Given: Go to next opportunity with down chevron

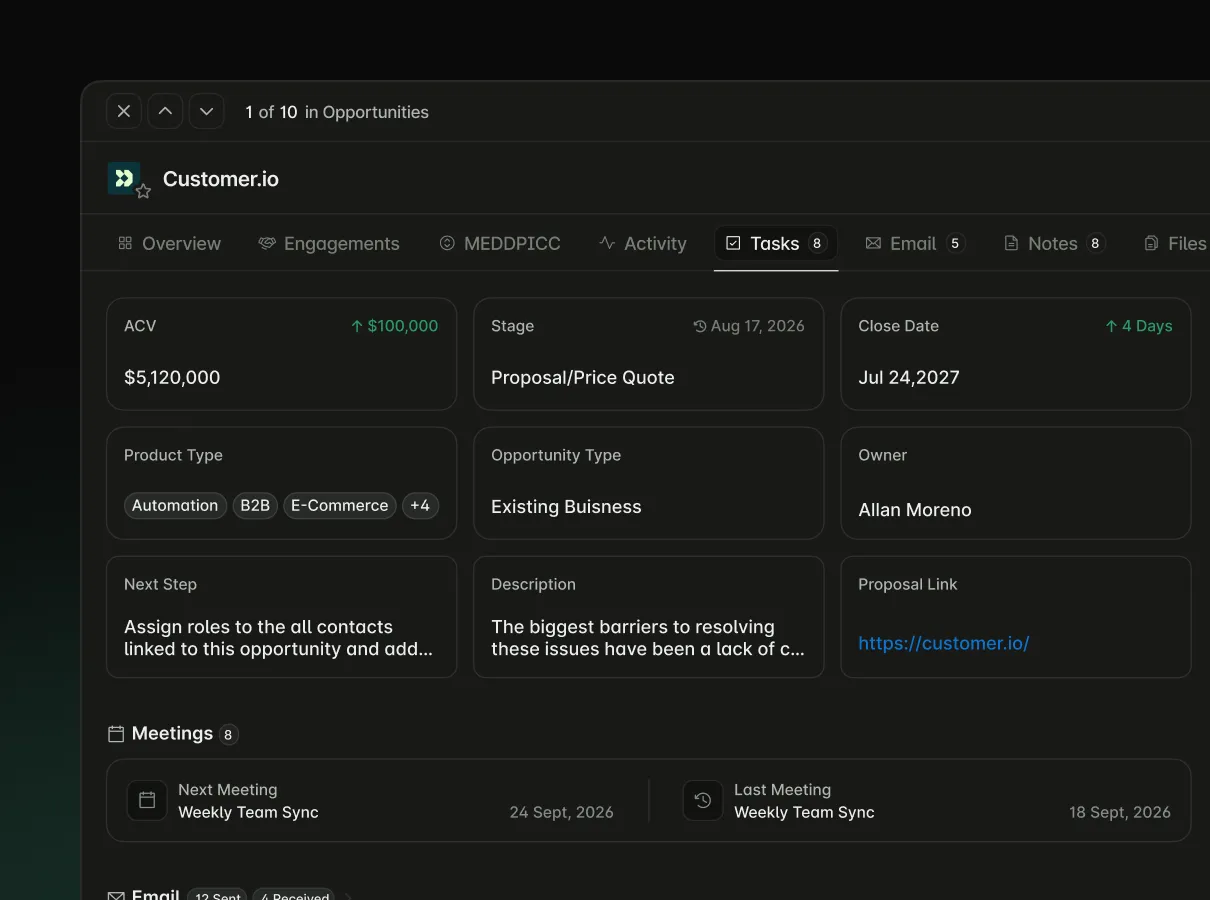Looking at the screenshot, I should click(x=206, y=111).
